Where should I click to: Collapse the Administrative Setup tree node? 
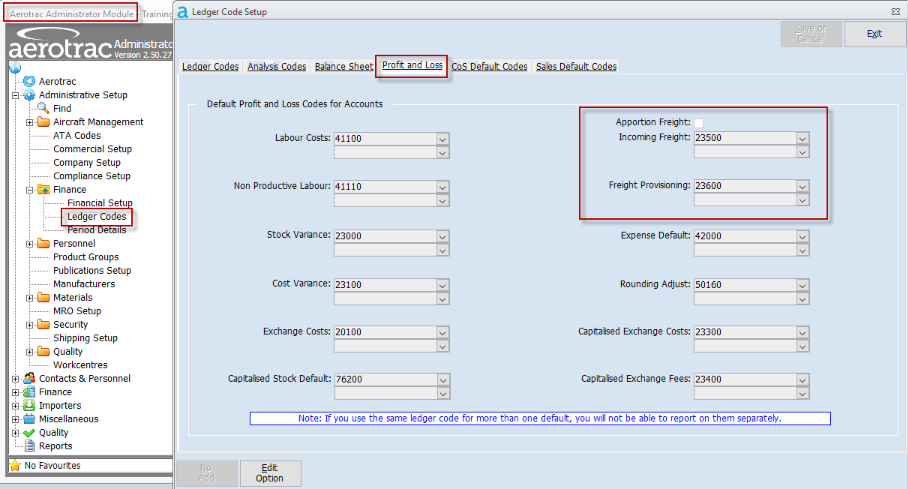[x=16, y=95]
